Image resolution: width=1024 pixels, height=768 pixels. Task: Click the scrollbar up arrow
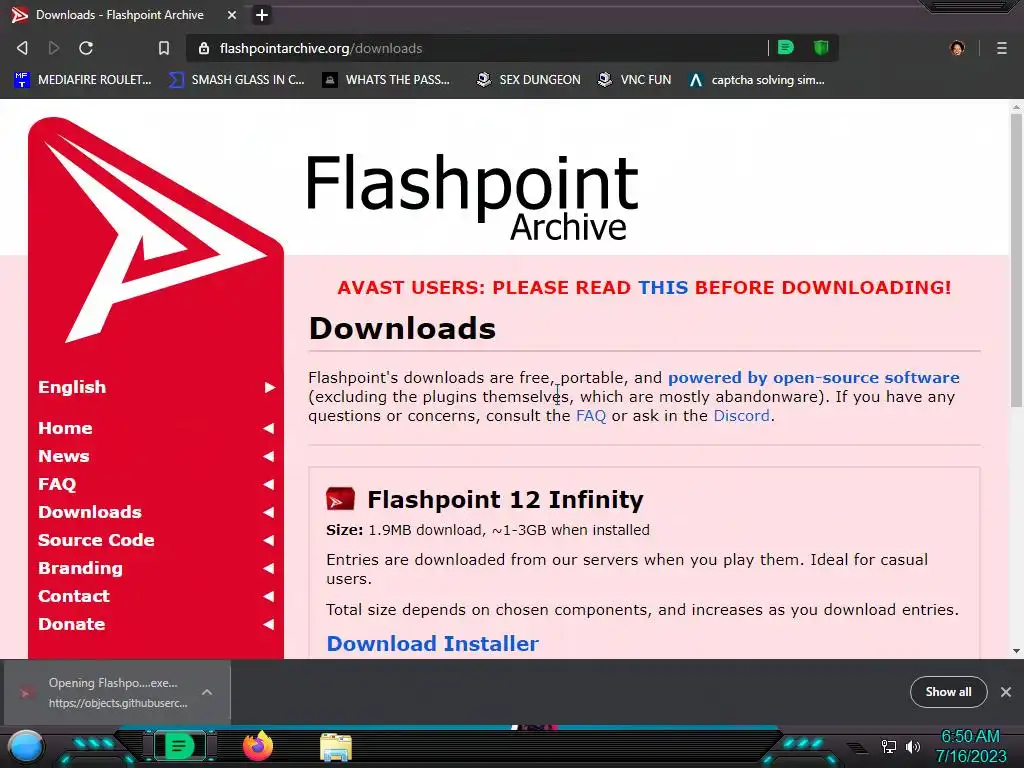1016,106
